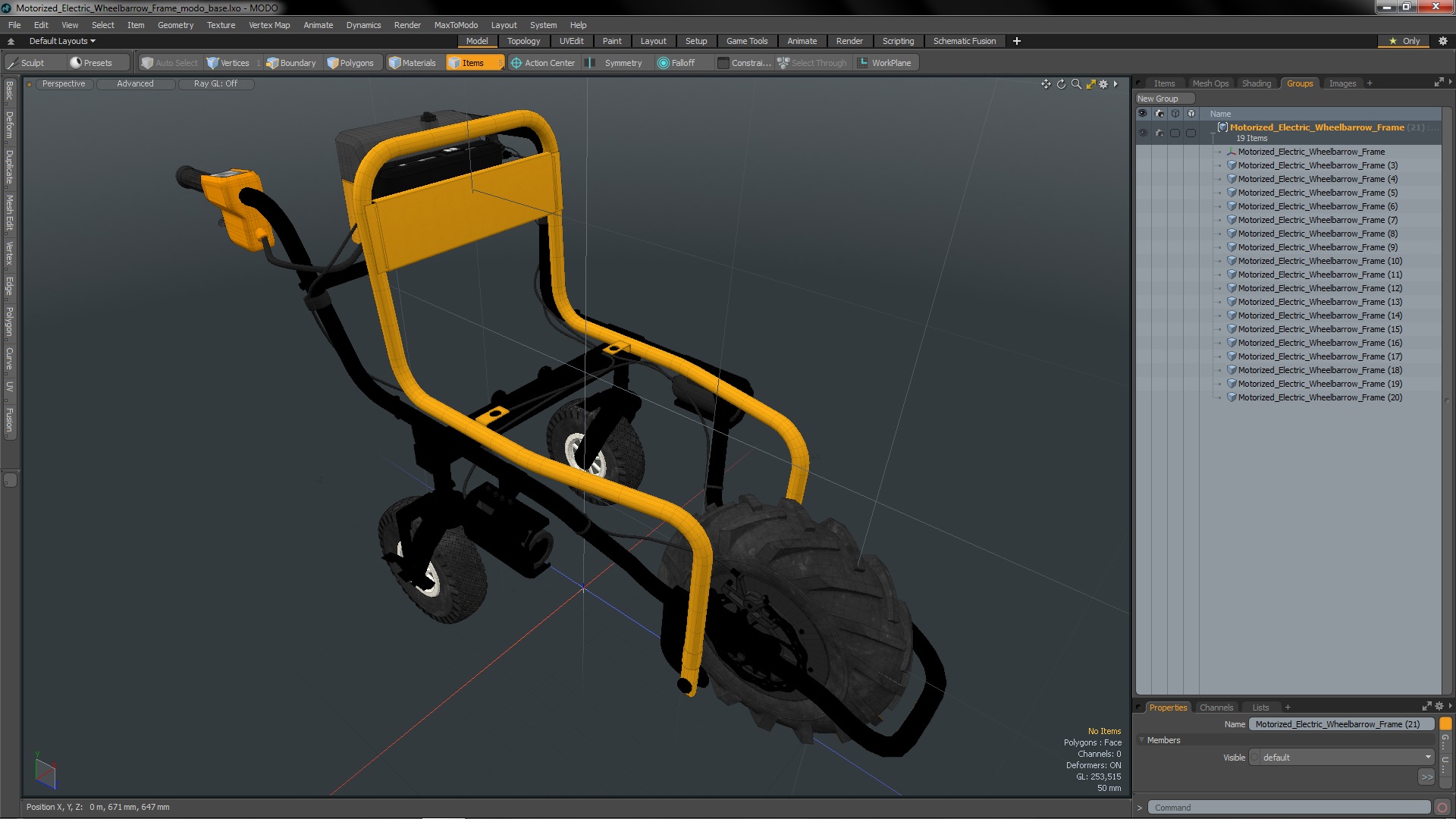
Task: Add a new panel tab beside Images
Action: click(x=1370, y=83)
